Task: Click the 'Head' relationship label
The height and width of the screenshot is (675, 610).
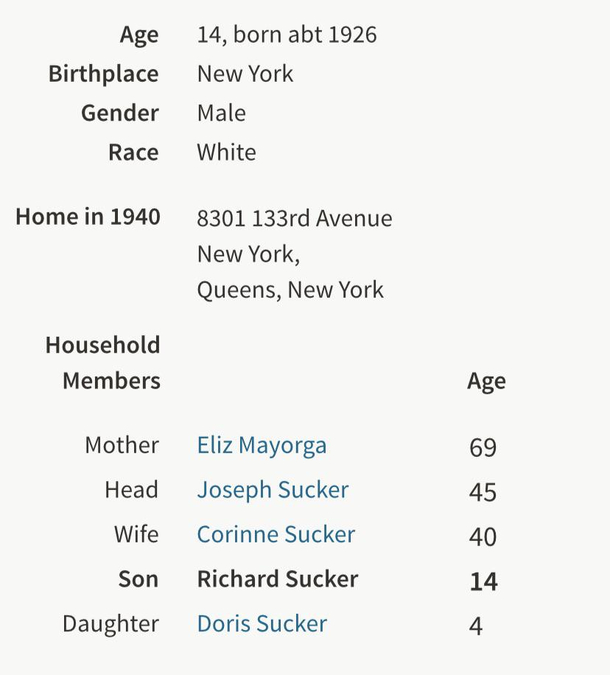Action: pos(131,490)
